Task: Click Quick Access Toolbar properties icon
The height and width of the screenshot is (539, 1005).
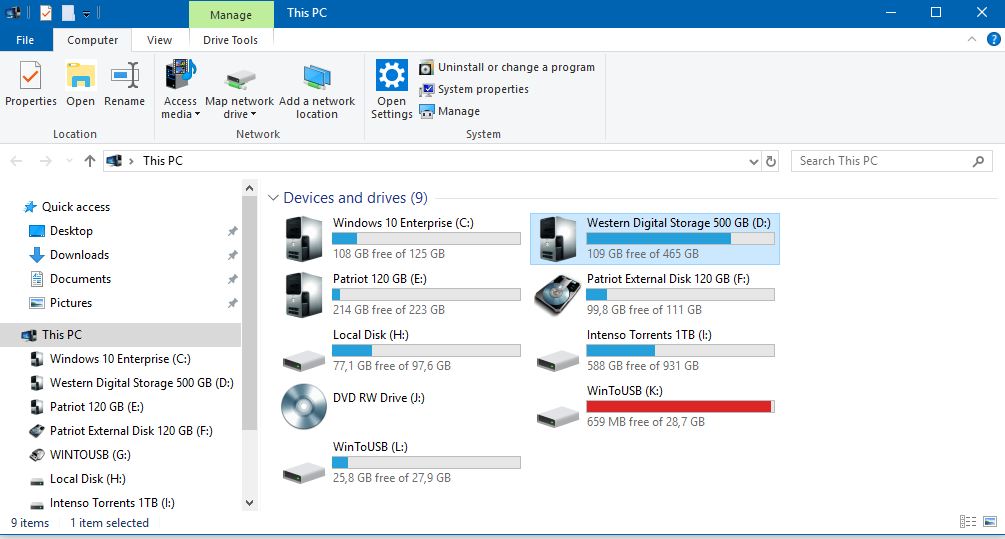Action: tap(46, 13)
